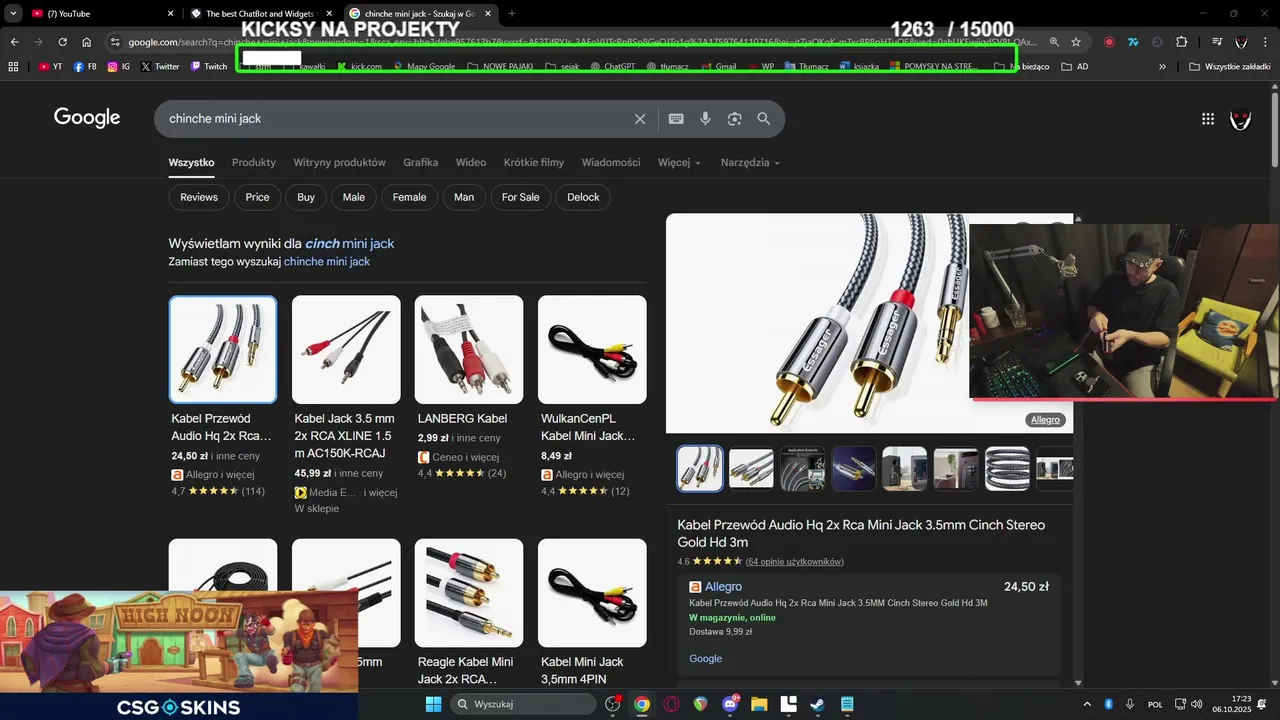The height and width of the screenshot is (720, 1280).
Task: Open the Chrome extensions puzzle icon
Action: (1181, 42)
